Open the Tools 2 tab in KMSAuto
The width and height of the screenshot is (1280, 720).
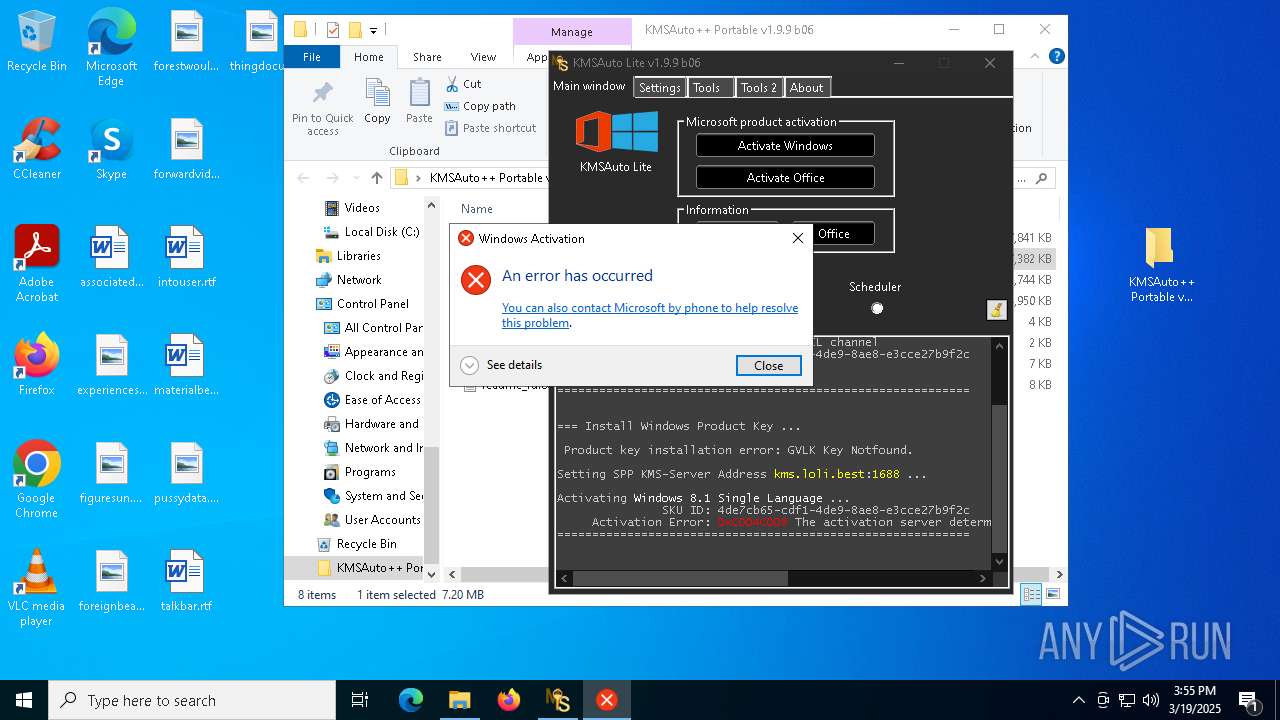click(x=759, y=88)
